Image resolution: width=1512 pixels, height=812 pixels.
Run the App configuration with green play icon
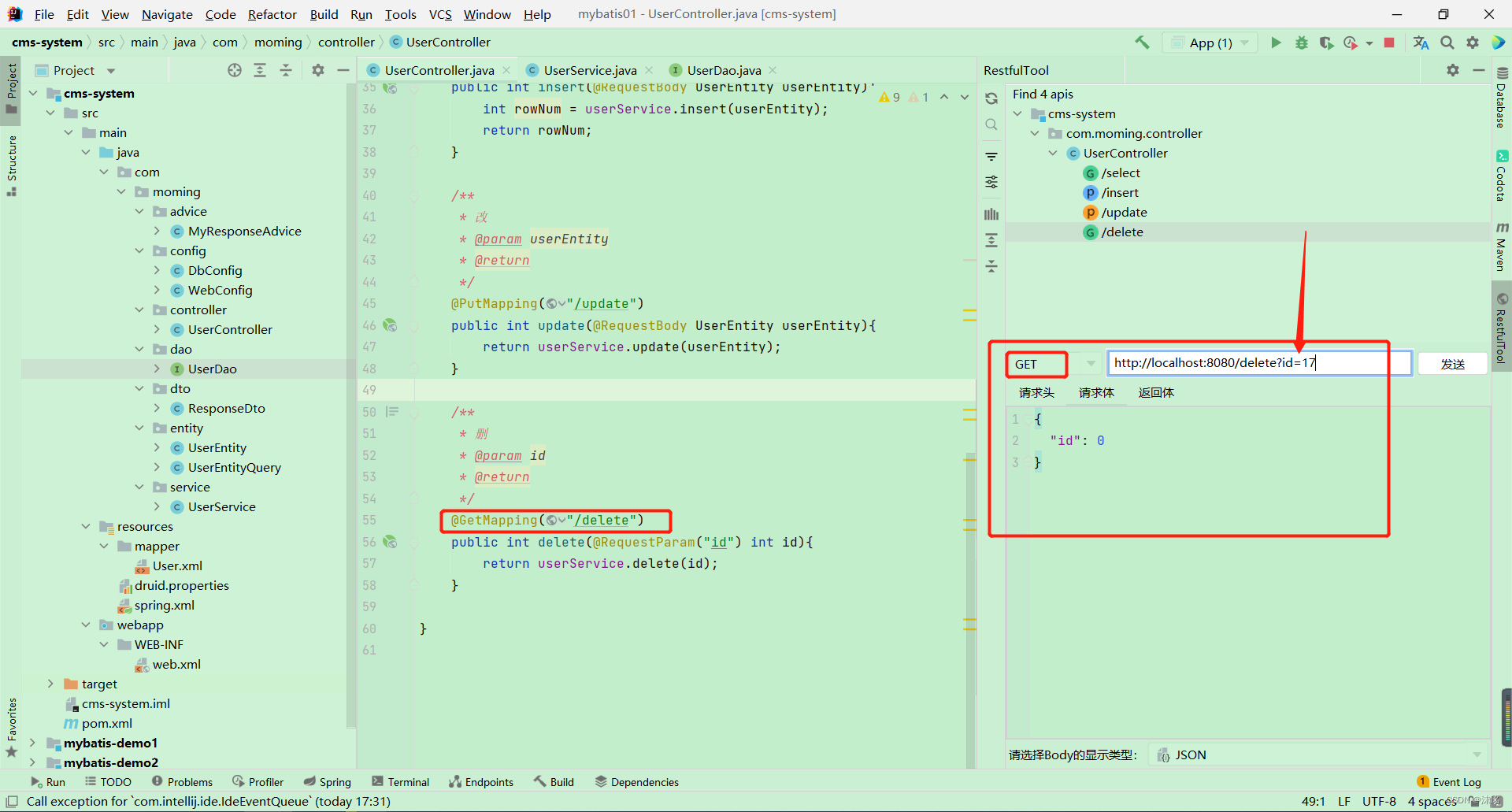[1276, 43]
